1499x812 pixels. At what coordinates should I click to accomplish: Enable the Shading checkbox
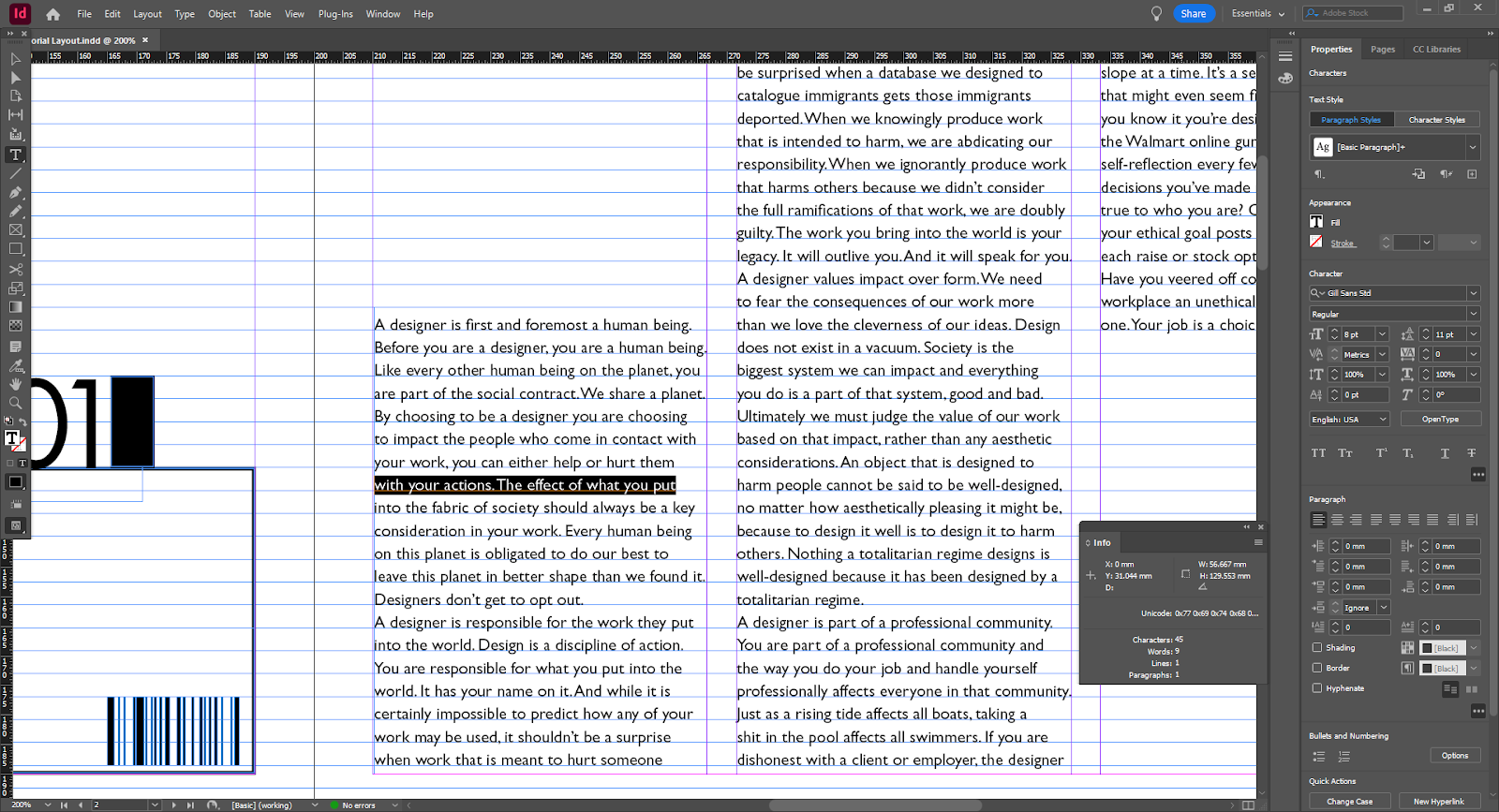[1317, 647]
